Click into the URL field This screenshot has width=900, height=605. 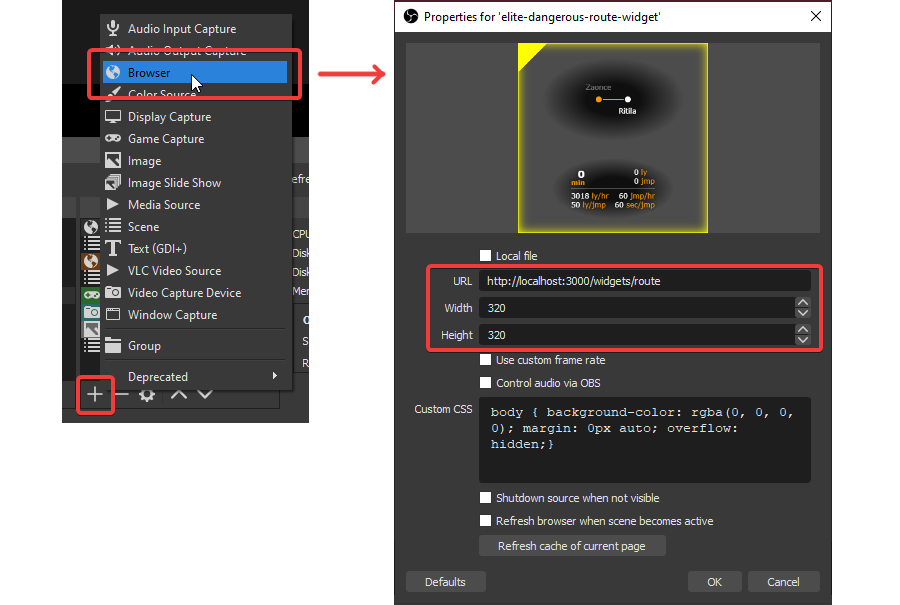click(645, 281)
